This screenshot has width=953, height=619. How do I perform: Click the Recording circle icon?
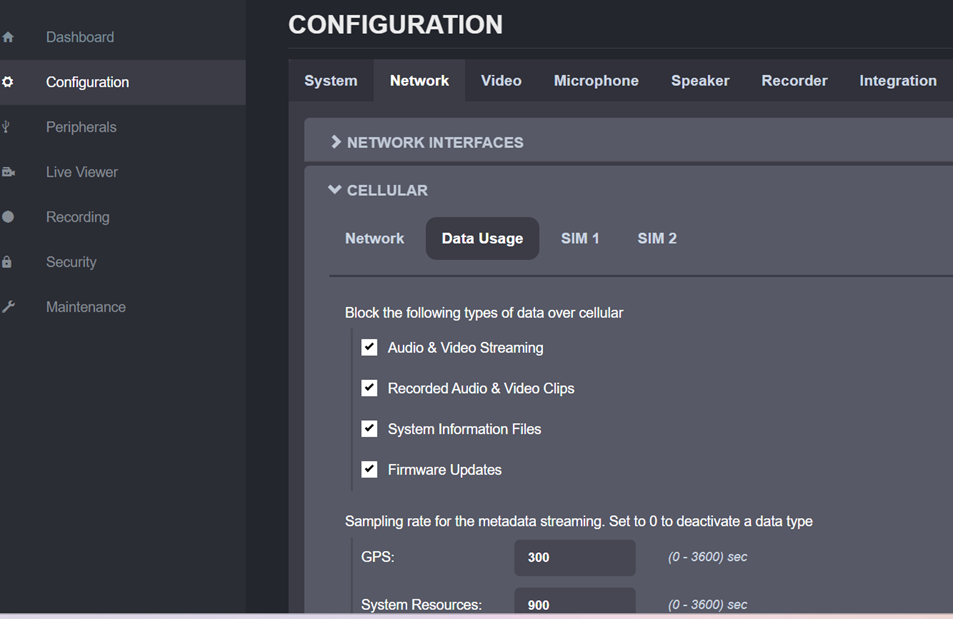pyautogui.click(x=8, y=217)
